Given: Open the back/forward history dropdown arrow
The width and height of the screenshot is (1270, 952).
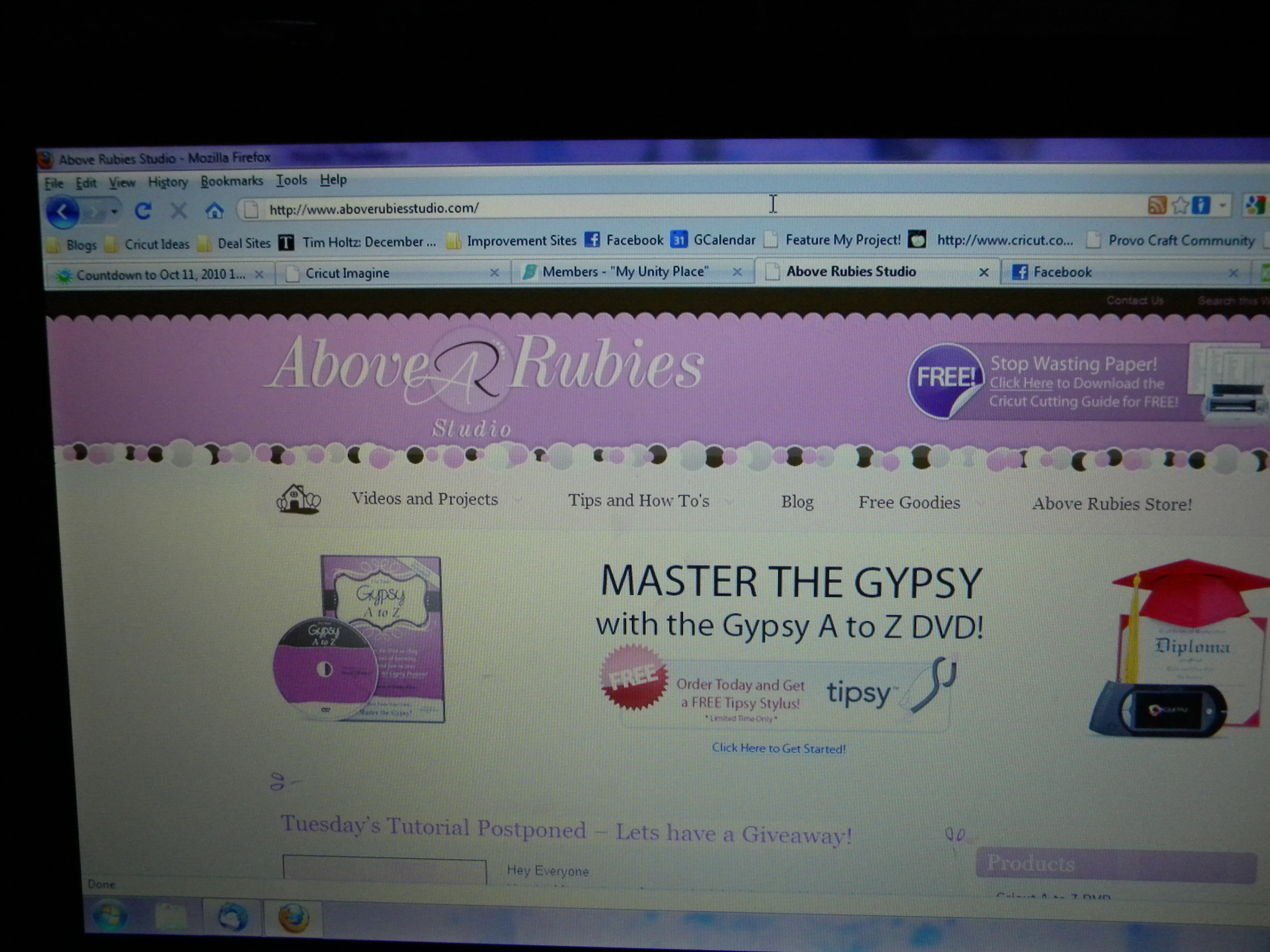Looking at the screenshot, I should (x=114, y=212).
